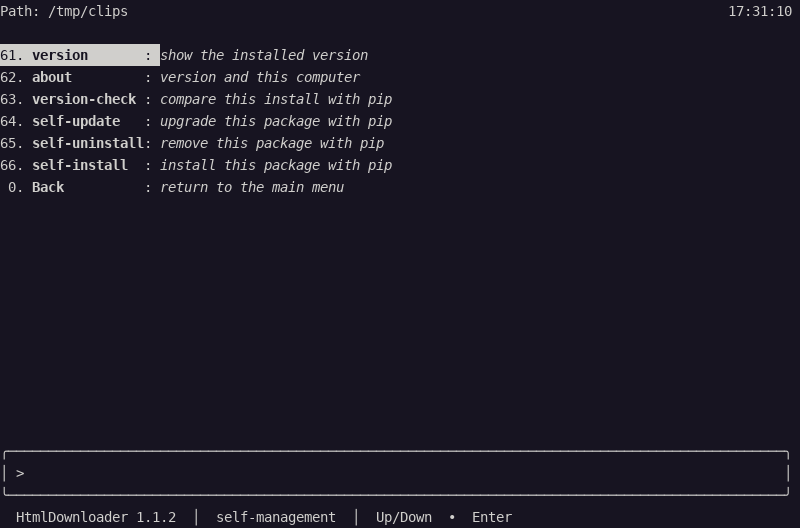The height and width of the screenshot is (528, 800).
Task: Click the 'show the installed version' description
Action: click(264, 55)
